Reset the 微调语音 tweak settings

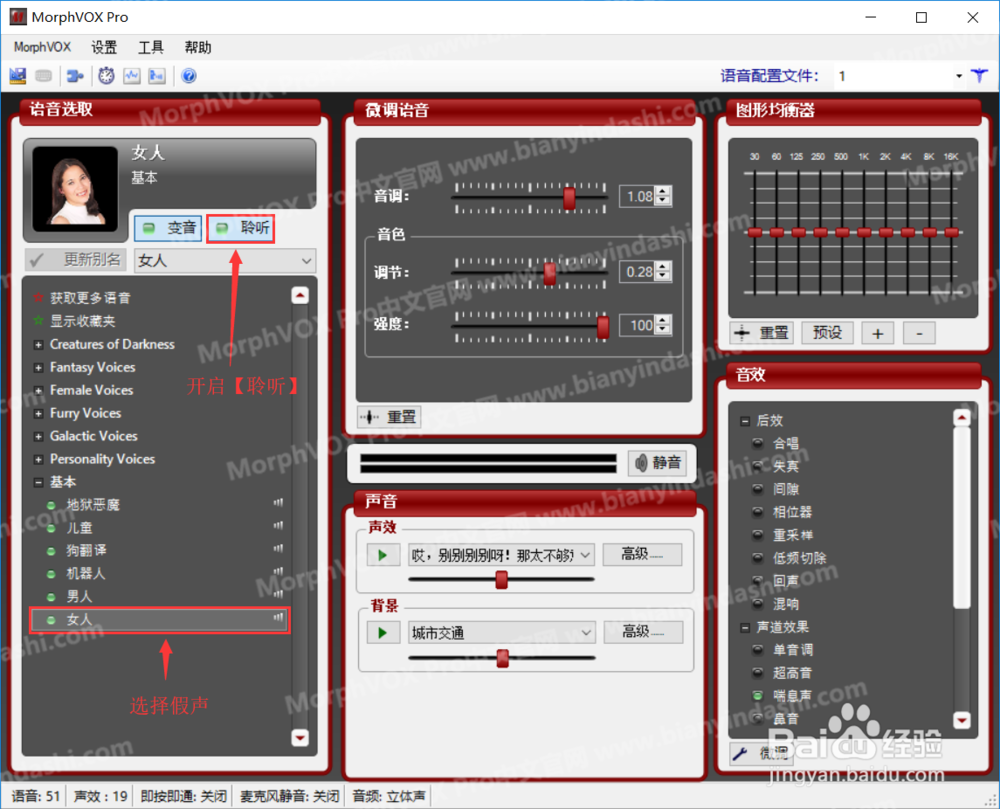tap(389, 418)
